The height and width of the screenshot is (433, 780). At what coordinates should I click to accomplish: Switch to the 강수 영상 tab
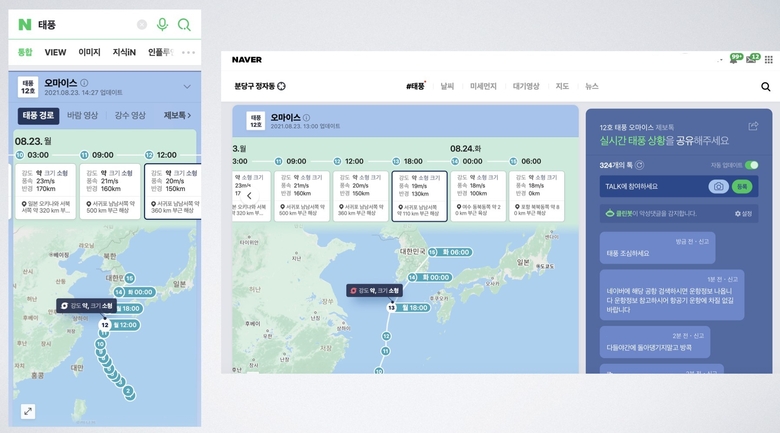point(130,115)
